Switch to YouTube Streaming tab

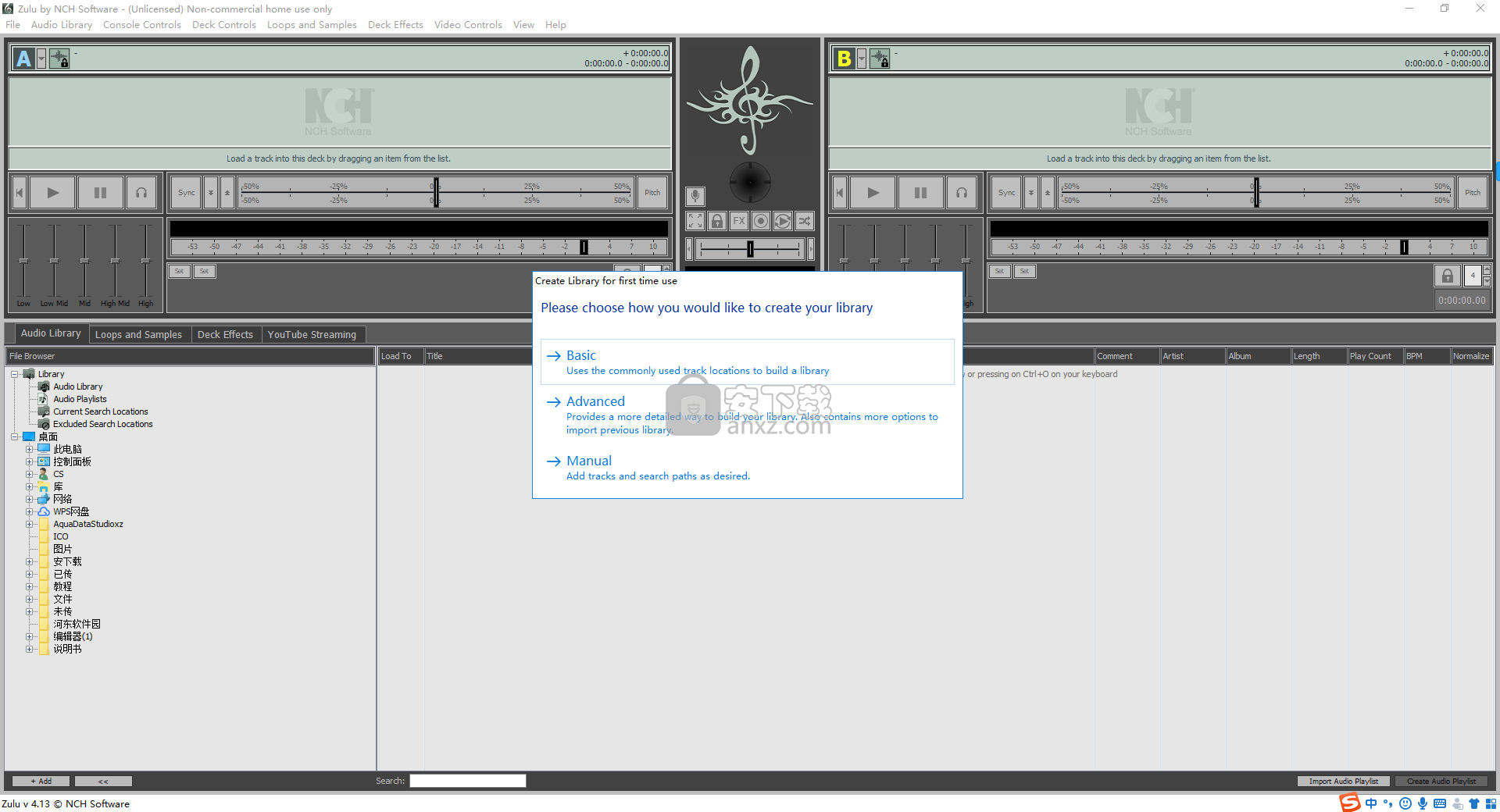click(x=312, y=334)
